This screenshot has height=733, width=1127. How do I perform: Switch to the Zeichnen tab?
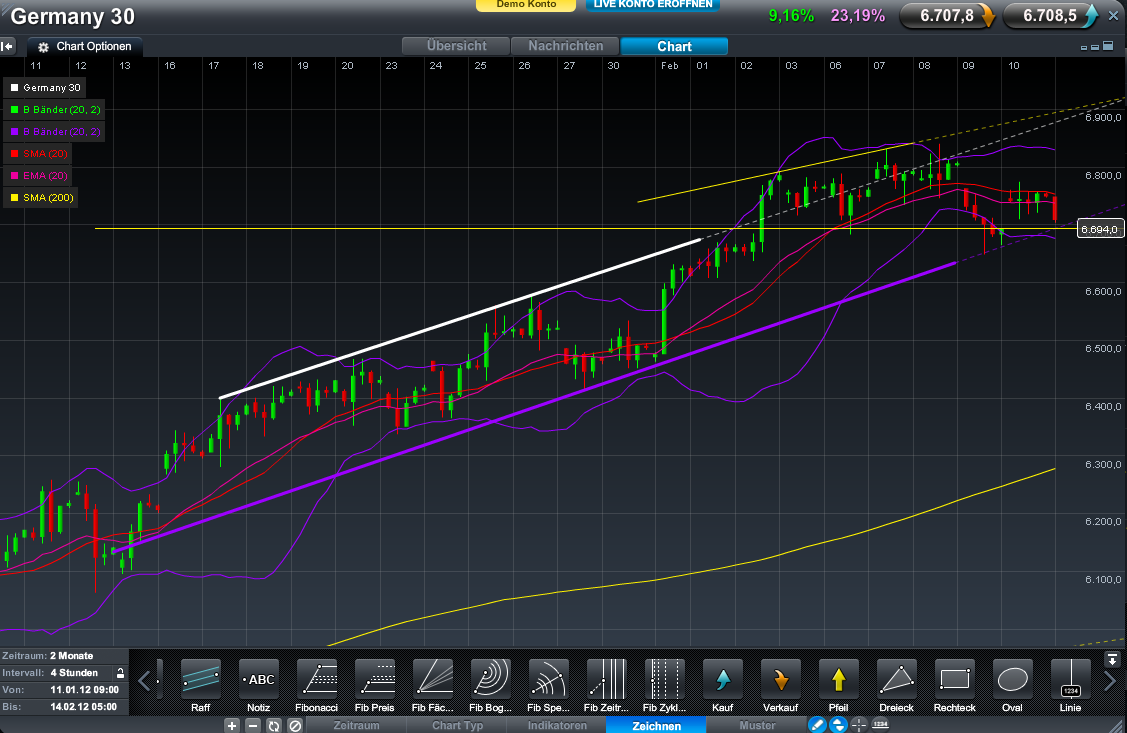(656, 725)
